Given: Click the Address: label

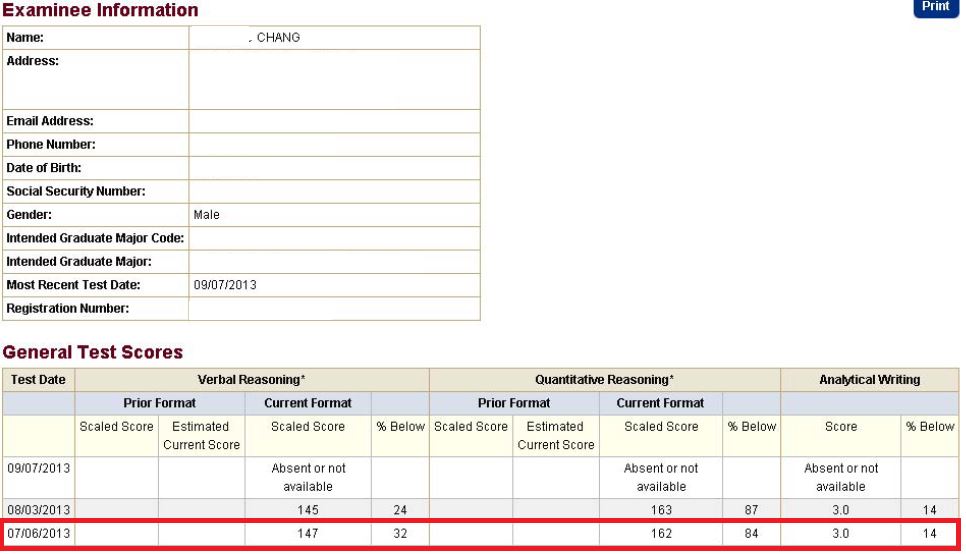Looking at the screenshot, I should [x=33, y=61].
